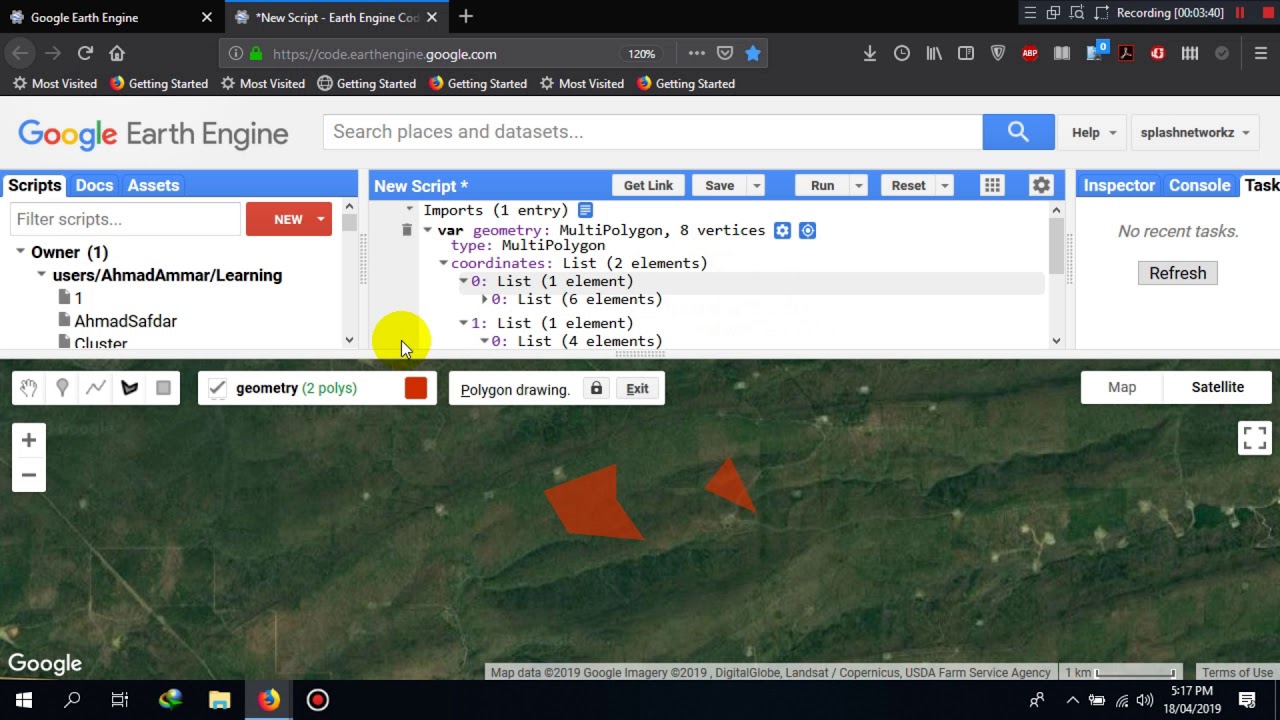Viewport: 1280px width, 720px height.
Task: Stop the screen recording
Action: [1266, 13]
